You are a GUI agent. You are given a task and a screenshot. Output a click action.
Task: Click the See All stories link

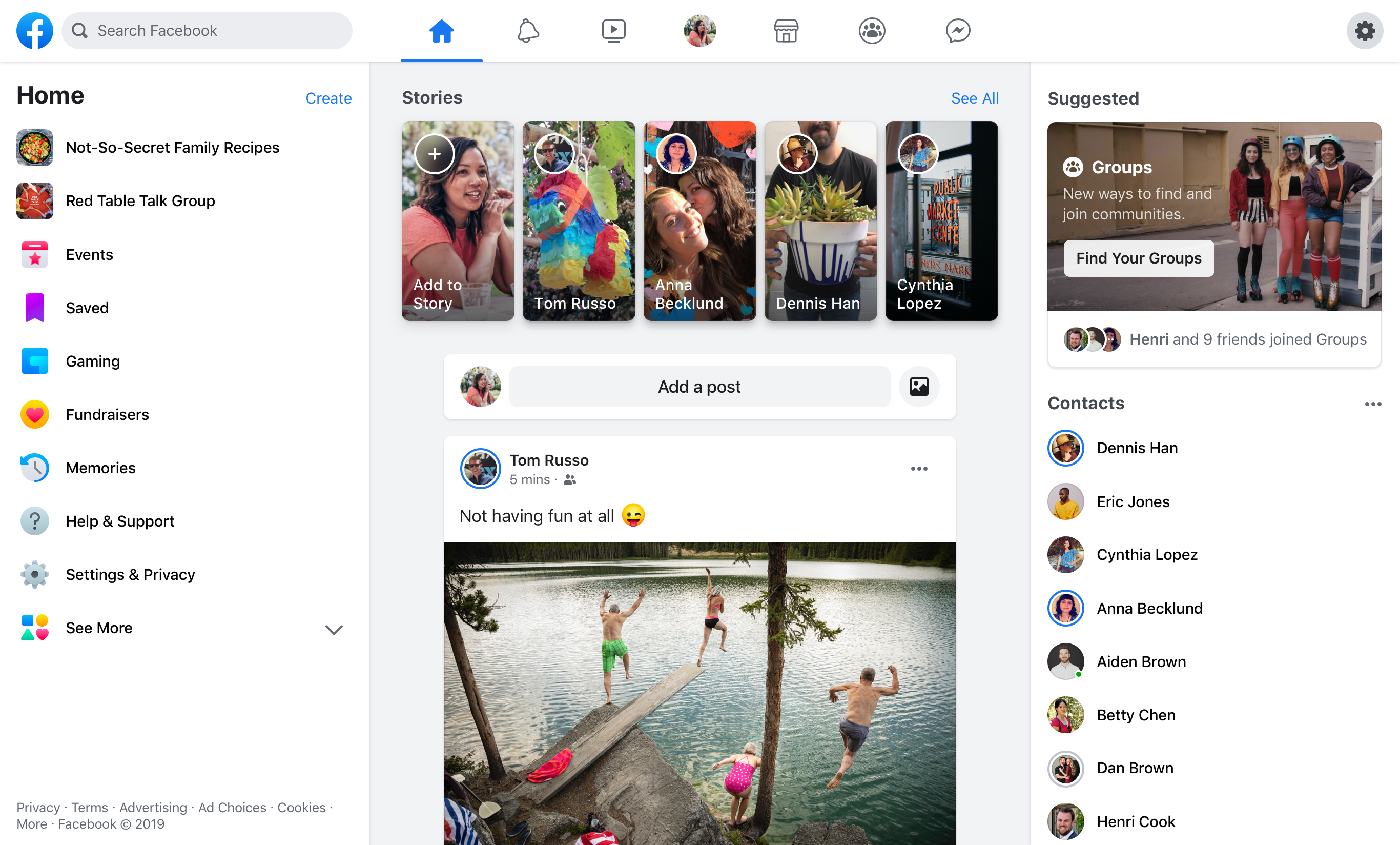tap(974, 97)
